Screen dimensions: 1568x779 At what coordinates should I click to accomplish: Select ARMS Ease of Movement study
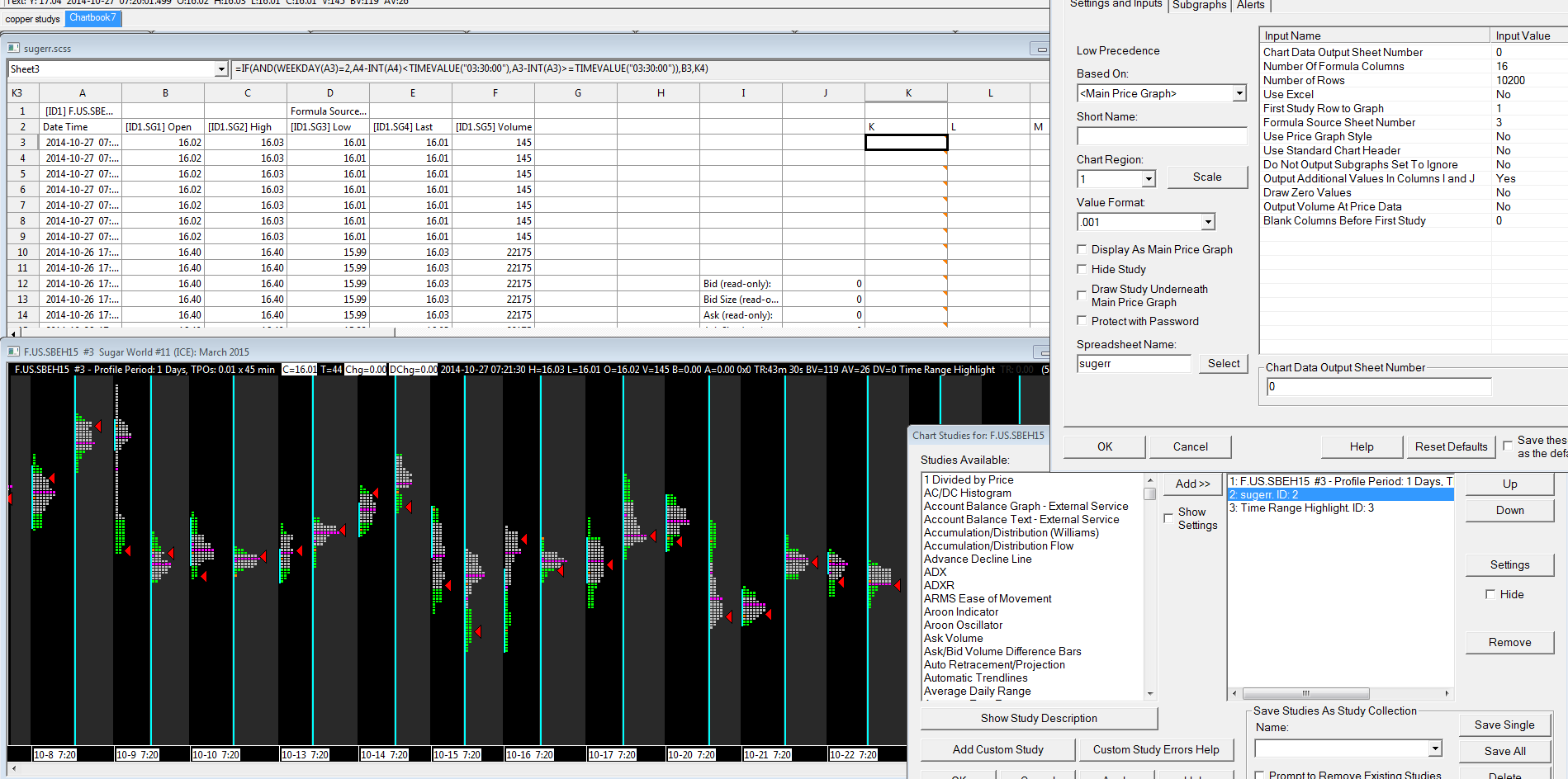988,598
